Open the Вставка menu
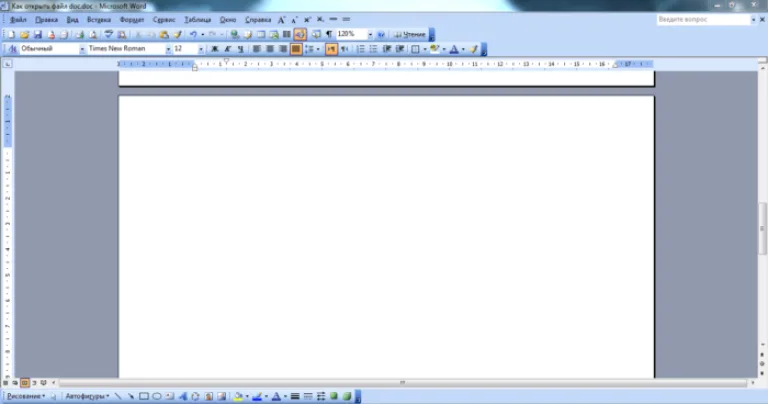This screenshot has width=768, height=404. 99,20
